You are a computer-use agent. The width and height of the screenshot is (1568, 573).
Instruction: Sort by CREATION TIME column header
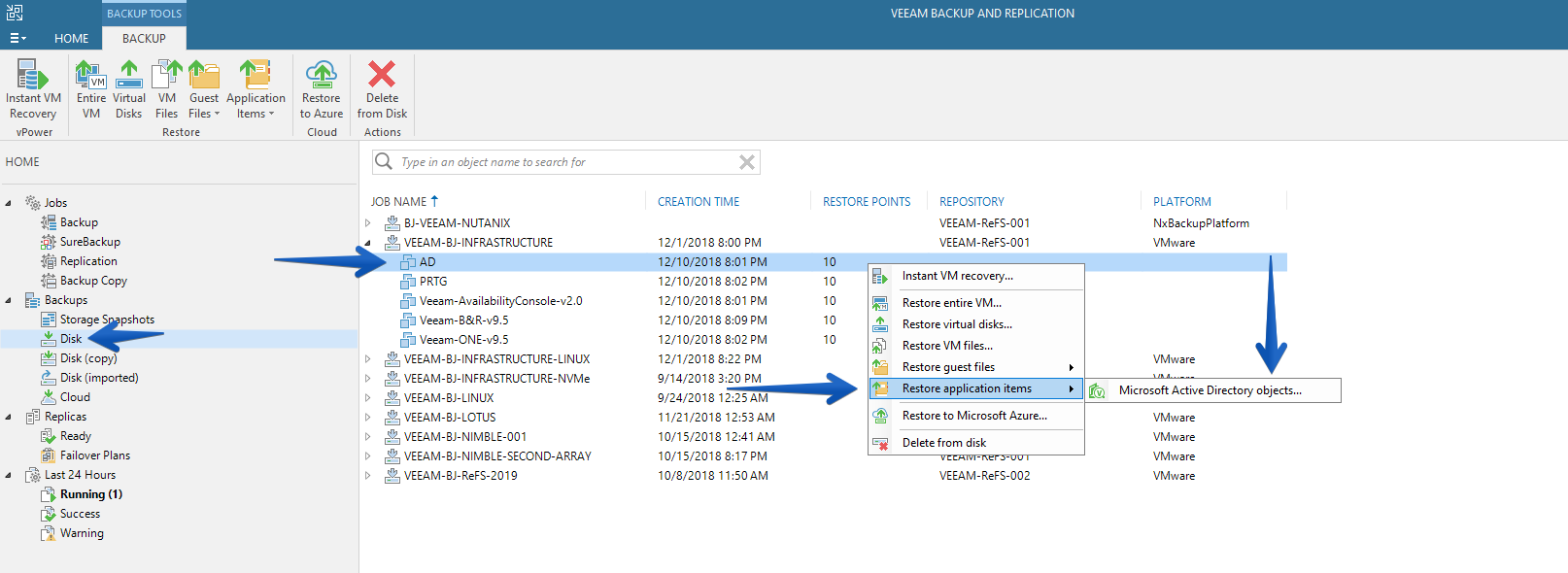699,201
